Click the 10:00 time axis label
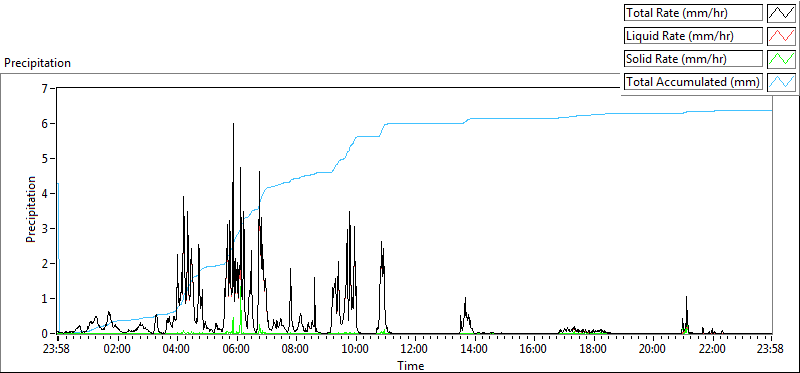This screenshot has height=373, width=800. click(355, 350)
